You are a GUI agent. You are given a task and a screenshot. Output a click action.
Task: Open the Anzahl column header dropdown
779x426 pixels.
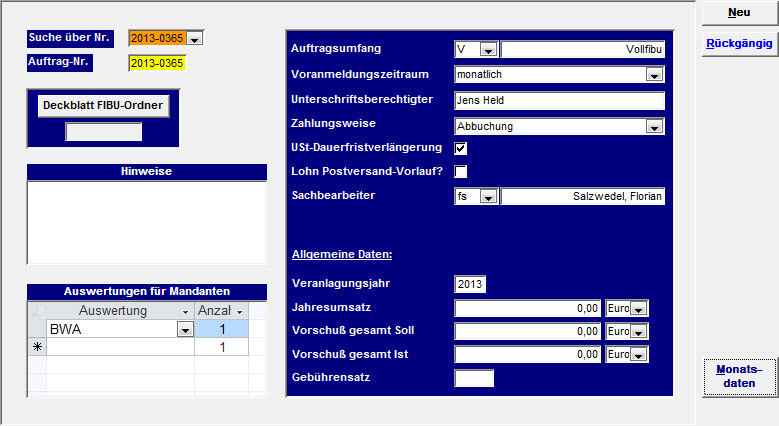pos(239,312)
